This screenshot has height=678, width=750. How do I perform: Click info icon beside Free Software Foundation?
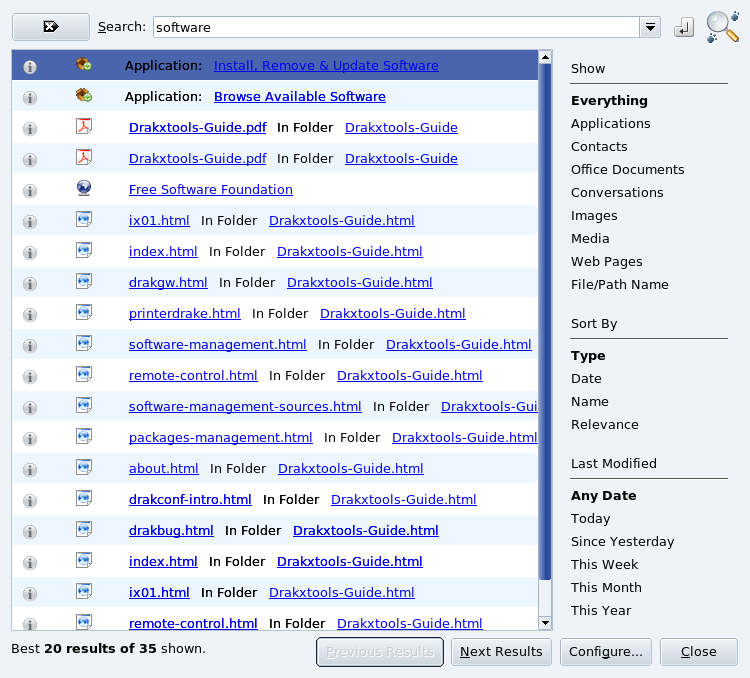30,190
